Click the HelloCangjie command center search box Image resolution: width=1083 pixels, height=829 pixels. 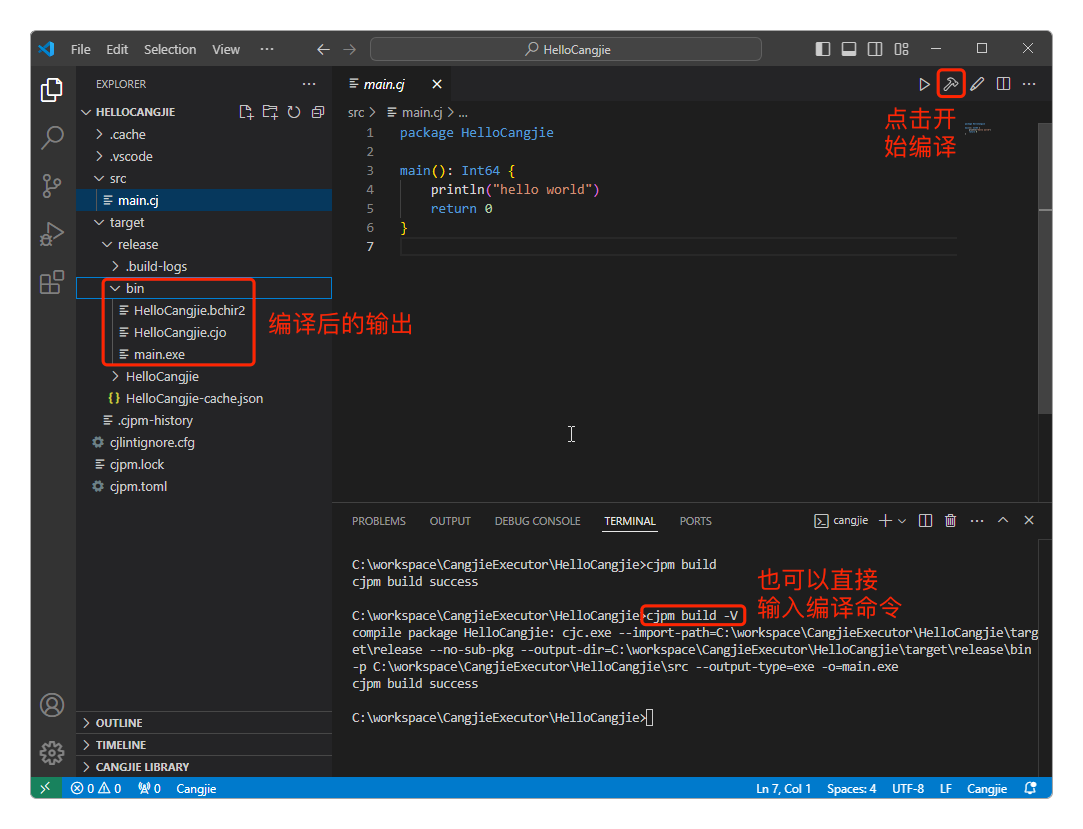[566, 50]
